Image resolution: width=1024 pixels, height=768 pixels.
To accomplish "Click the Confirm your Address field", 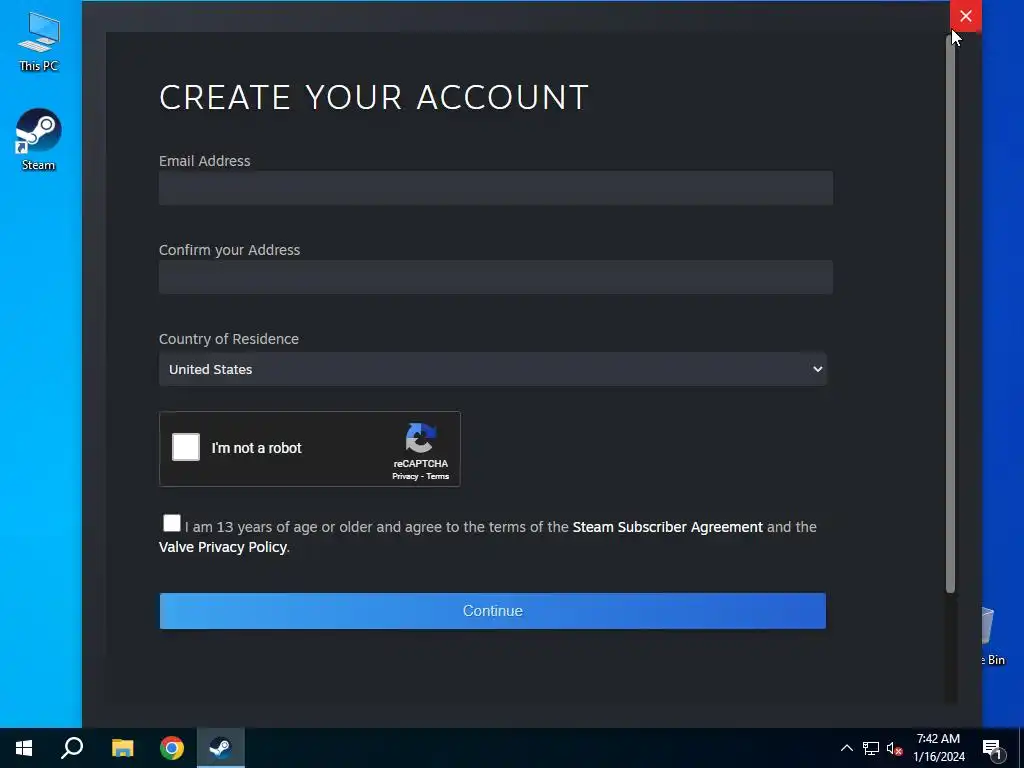I will pos(496,277).
